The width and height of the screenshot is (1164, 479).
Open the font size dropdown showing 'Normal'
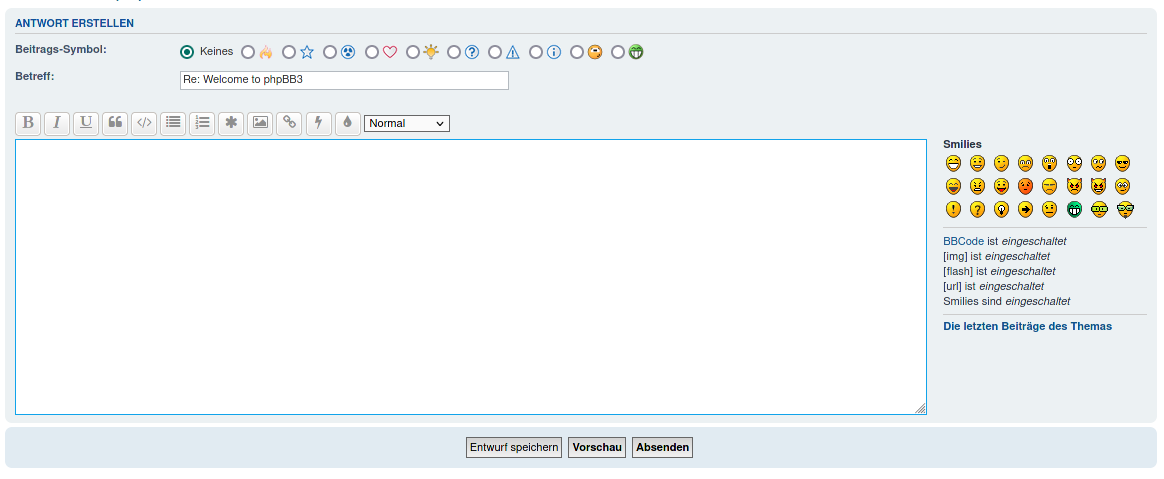point(407,123)
